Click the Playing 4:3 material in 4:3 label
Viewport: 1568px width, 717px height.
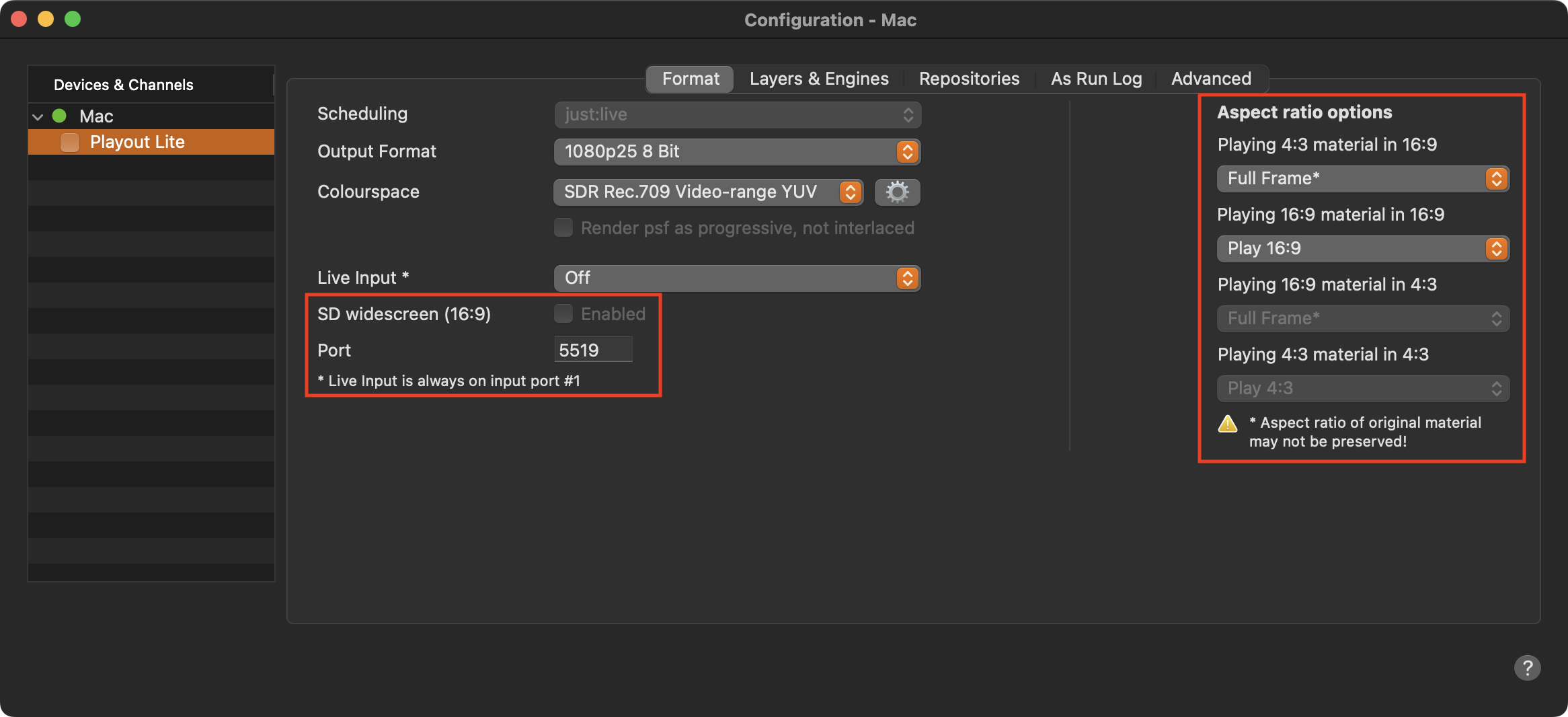pyautogui.click(x=1323, y=354)
